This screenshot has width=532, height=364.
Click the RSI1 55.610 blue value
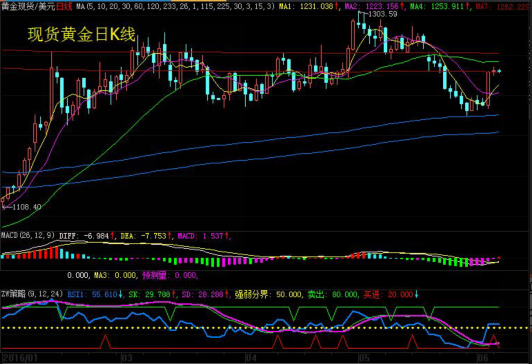(x=95, y=294)
